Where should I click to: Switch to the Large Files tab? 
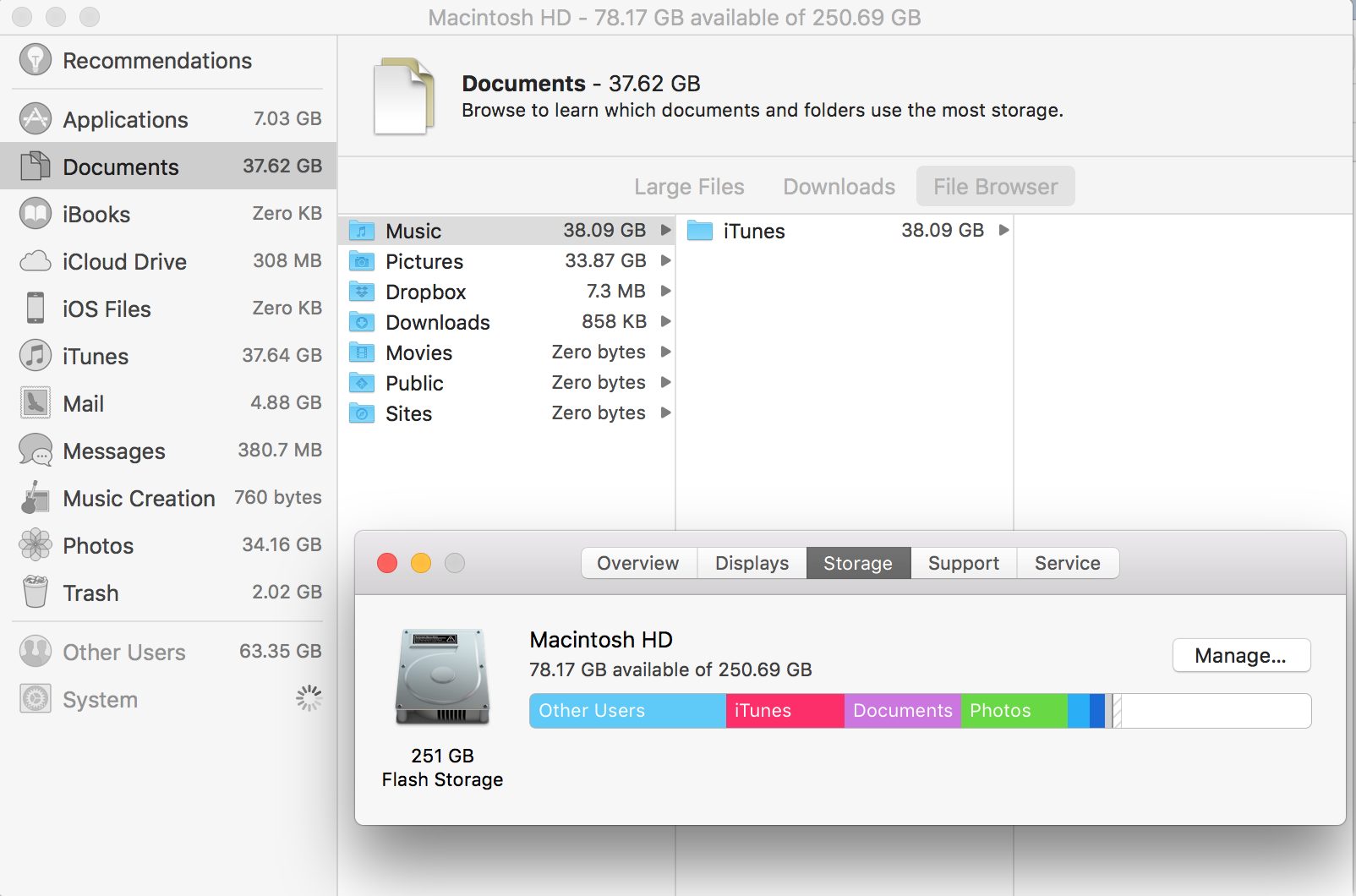coord(689,186)
